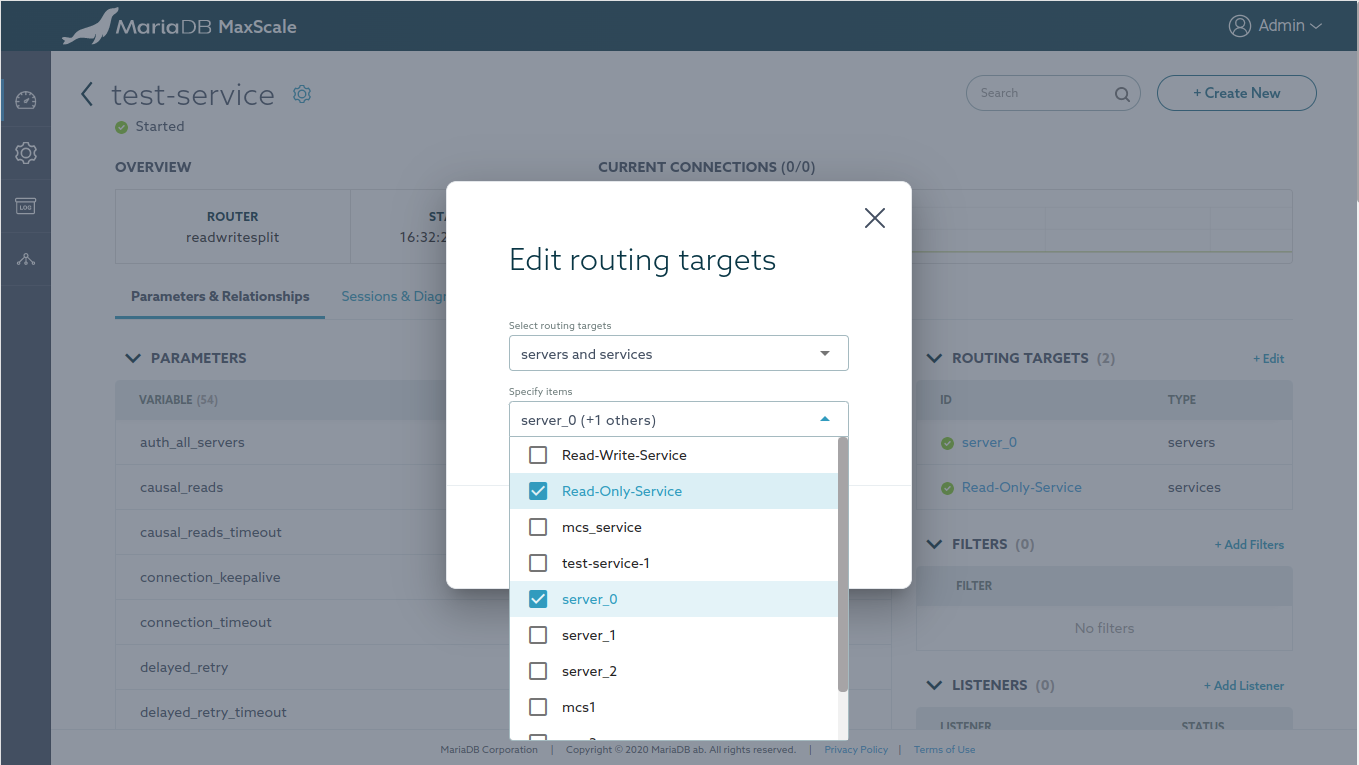Open the logs archive sidebar icon
Image resolution: width=1359 pixels, height=765 pixels.
26,206
